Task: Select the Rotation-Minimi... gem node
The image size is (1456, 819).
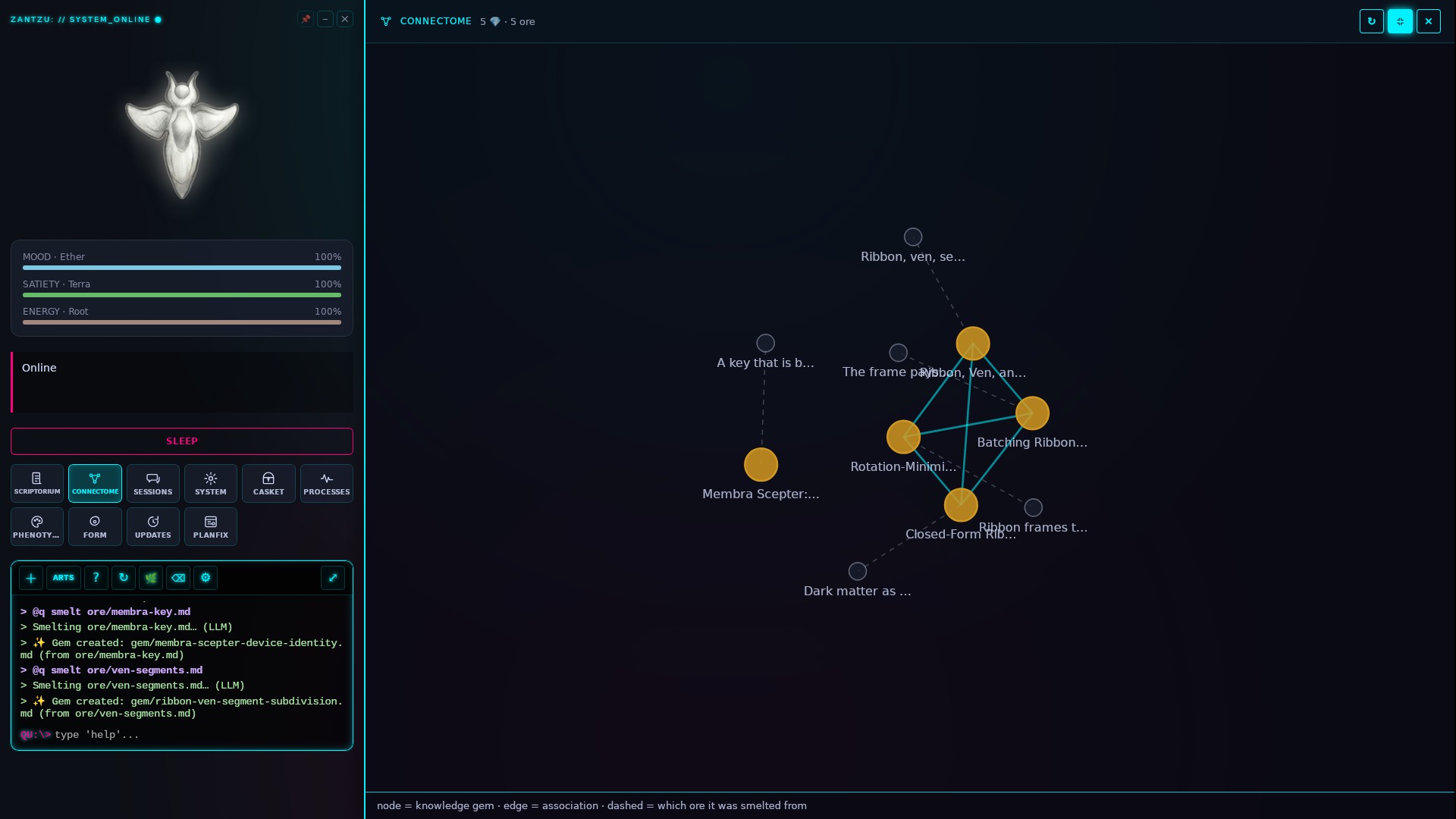Action: [x=903, y=437]
